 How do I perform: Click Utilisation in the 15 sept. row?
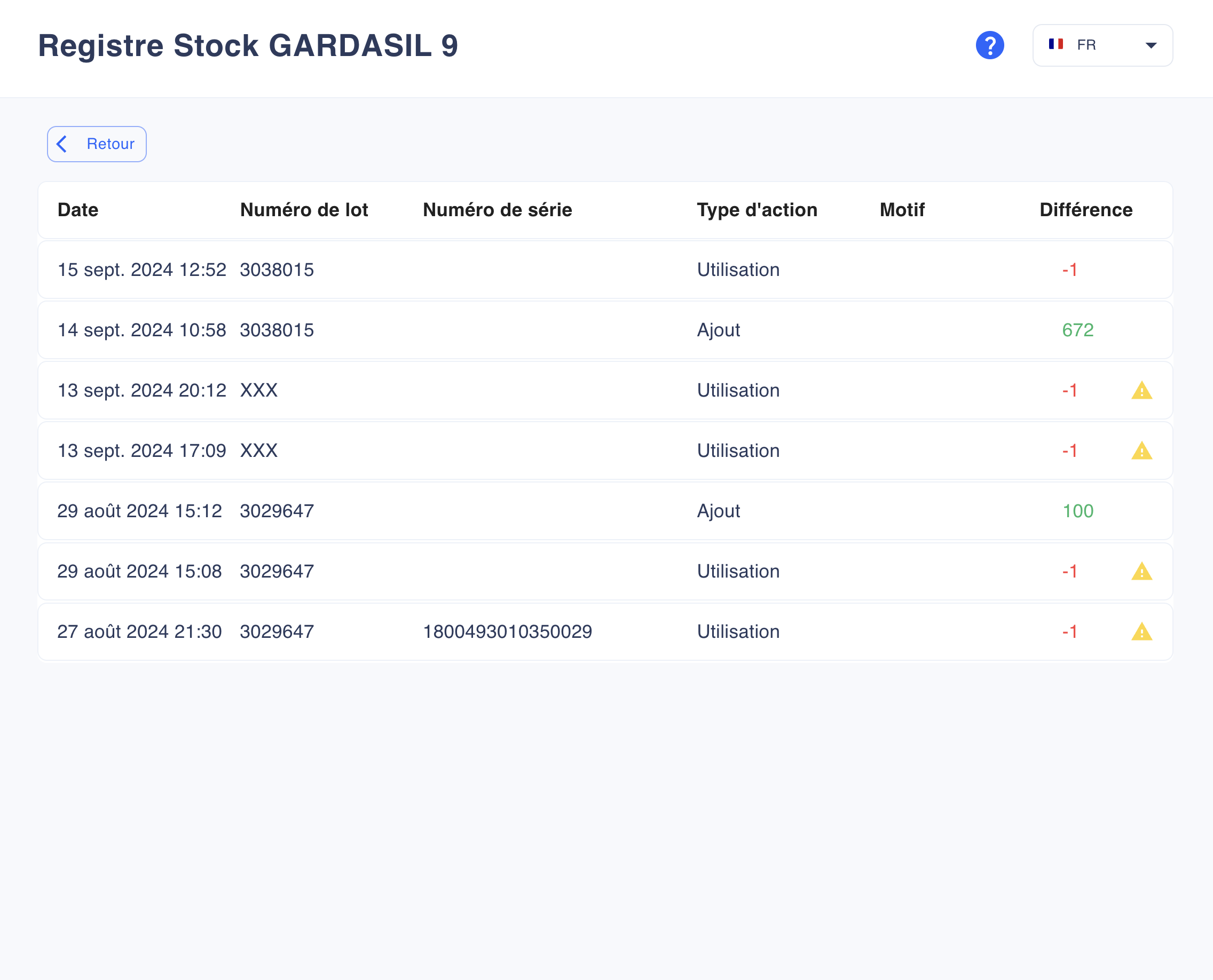738,270
